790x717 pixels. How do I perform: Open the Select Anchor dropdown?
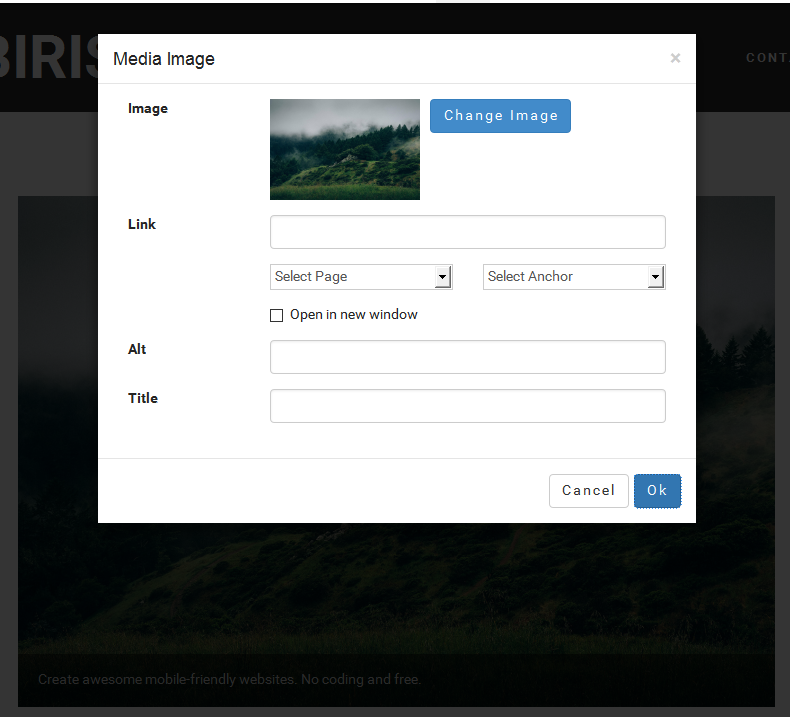coord(574,277)
